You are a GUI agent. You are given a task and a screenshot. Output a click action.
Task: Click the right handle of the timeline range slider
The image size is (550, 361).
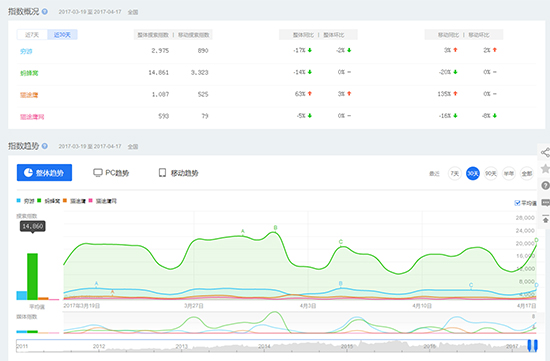tap(535, 345)
